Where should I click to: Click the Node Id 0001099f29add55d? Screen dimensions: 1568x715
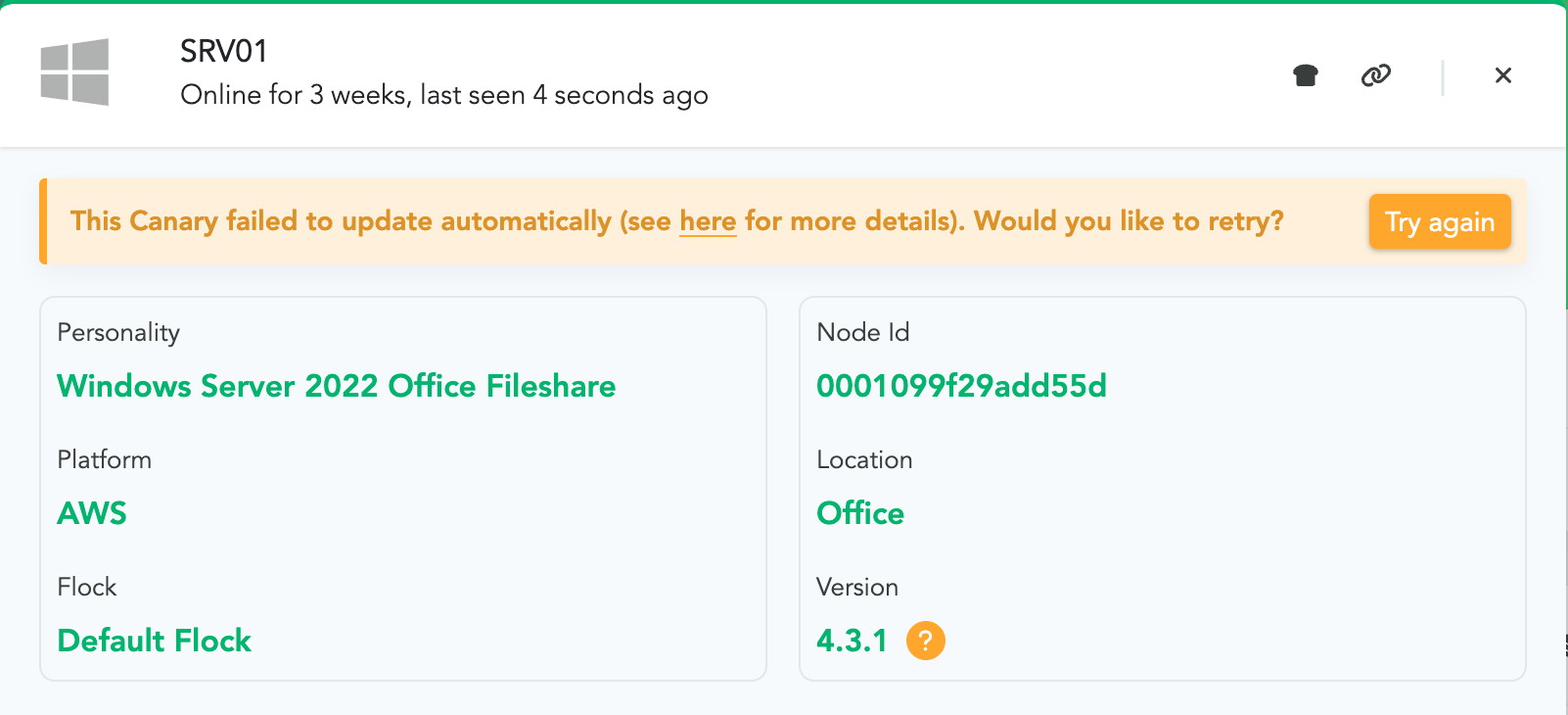[x=961, y=386]
